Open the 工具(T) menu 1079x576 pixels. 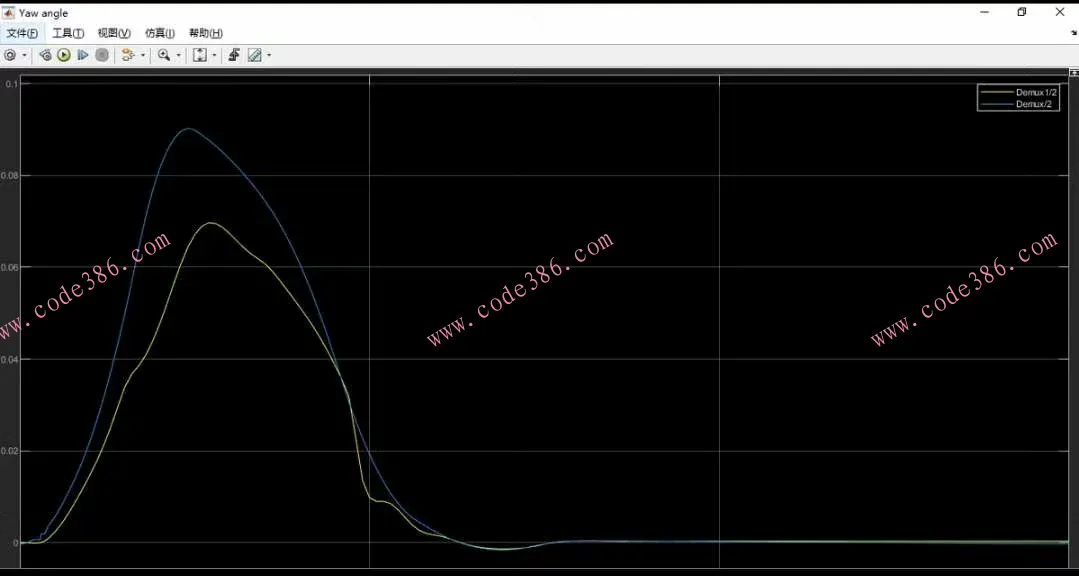point(68,33)
